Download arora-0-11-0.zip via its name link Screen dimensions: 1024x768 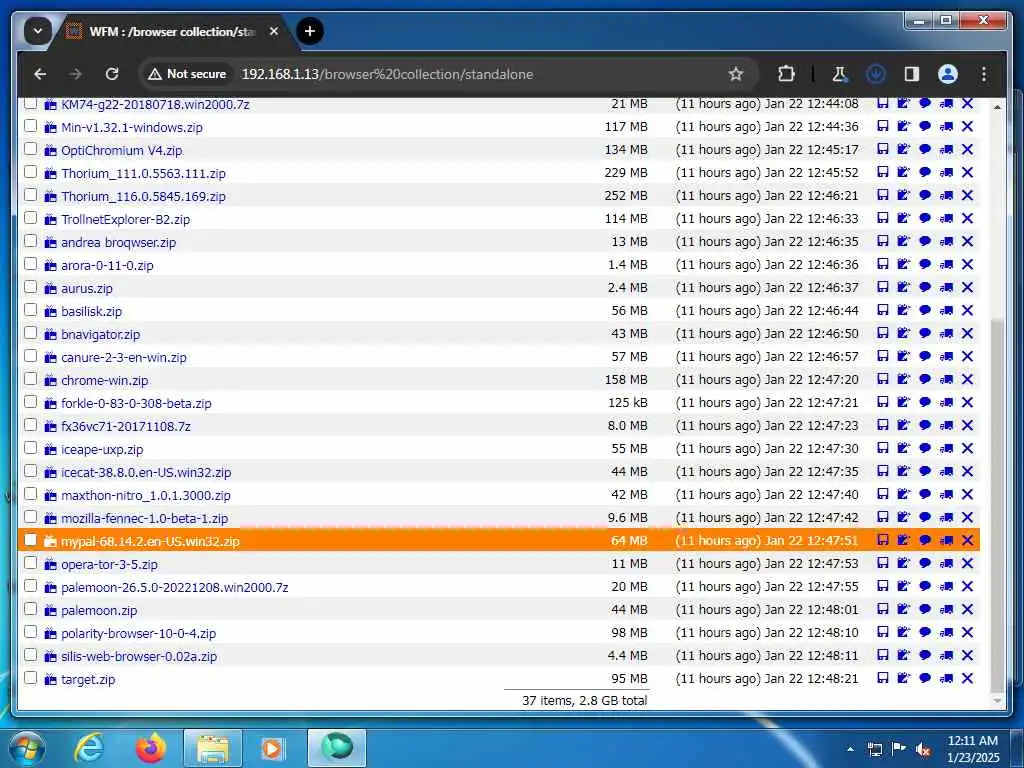(107, 266)
